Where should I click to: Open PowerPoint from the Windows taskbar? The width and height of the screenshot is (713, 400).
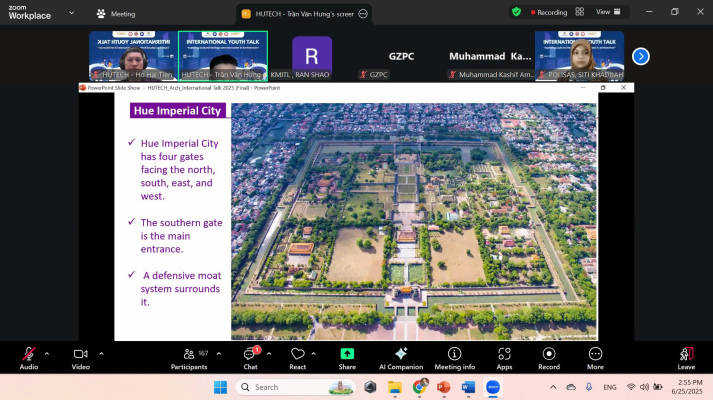pyautogui.click(x=443, y=387)
